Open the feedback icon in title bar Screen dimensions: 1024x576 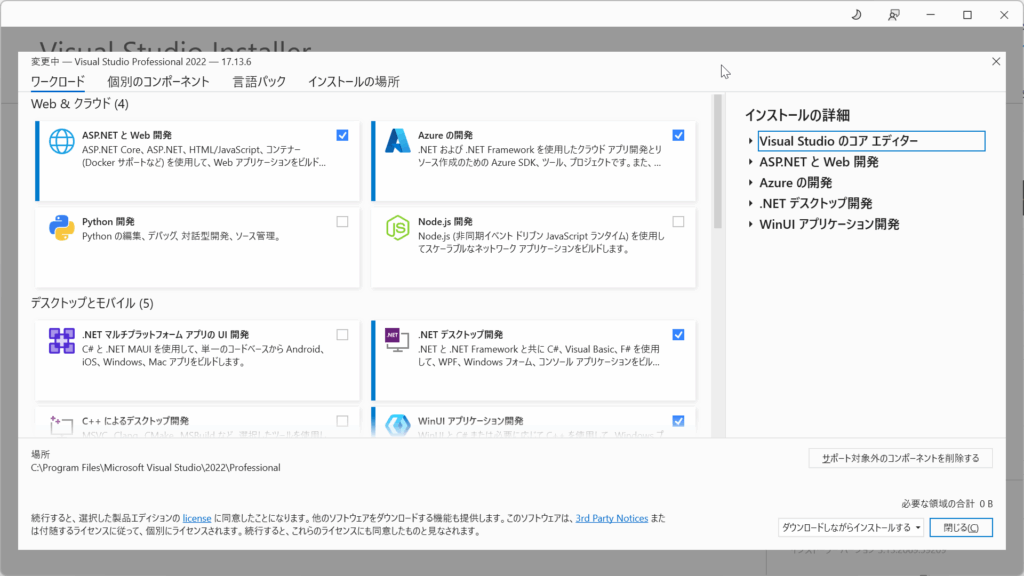[x=893, y=14]
